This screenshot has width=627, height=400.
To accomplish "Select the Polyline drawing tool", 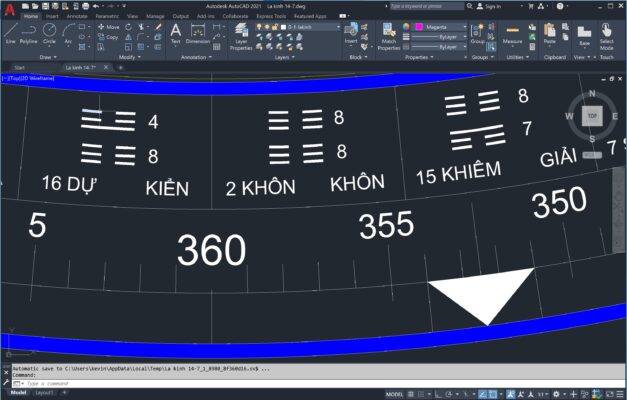I will pos(29,33).
